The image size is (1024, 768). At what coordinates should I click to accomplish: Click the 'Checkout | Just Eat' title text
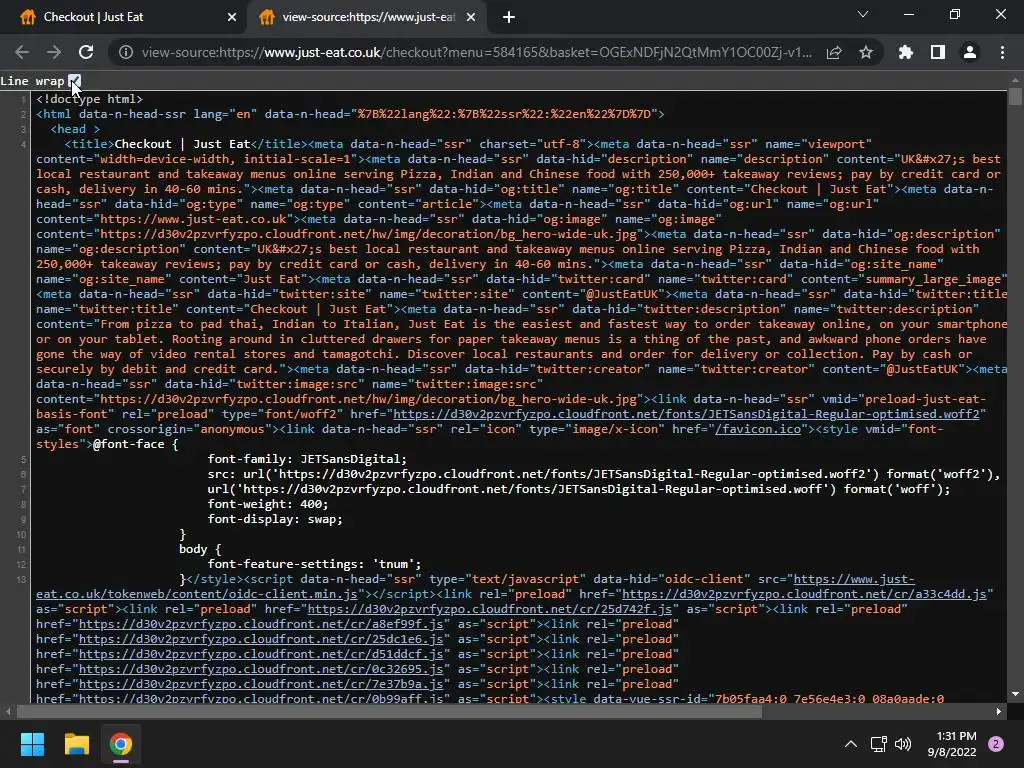pyautogui.click(x=183, y=144)
